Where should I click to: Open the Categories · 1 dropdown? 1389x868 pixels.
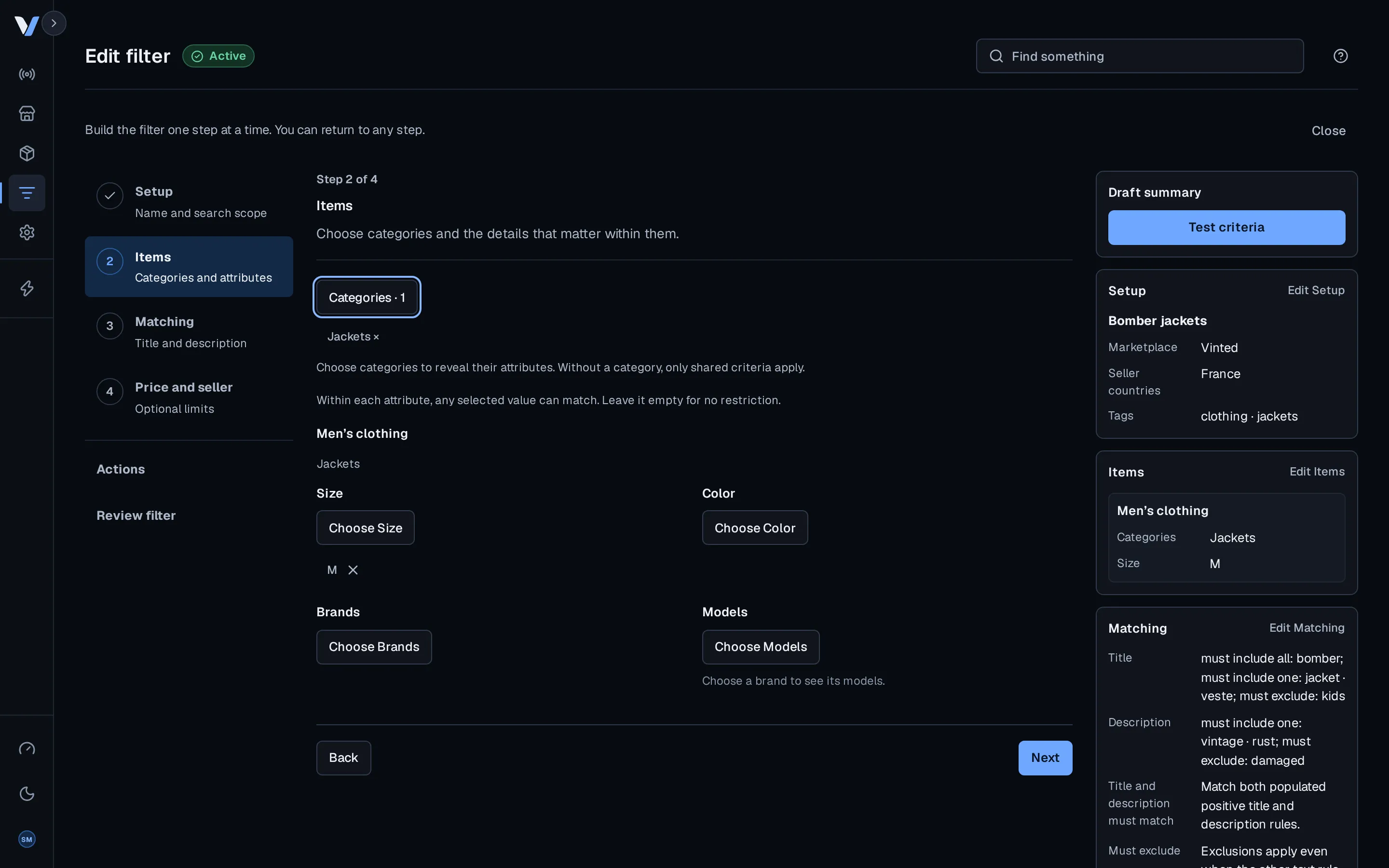(x=367, y=298)
